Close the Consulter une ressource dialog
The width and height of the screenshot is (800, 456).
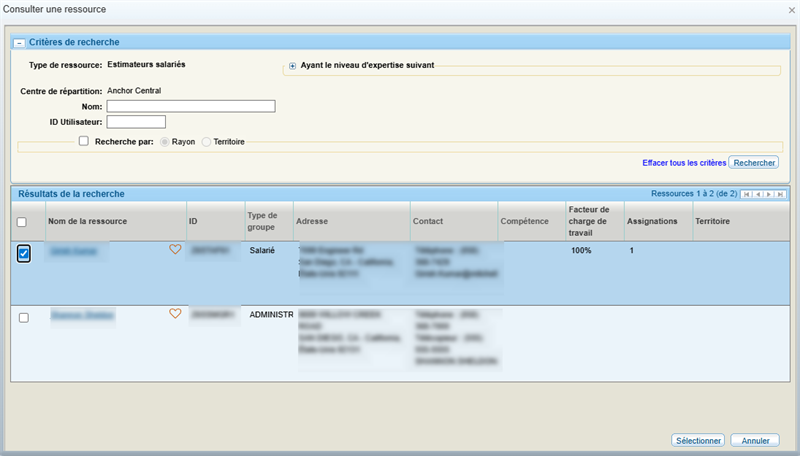pos(791,10)
